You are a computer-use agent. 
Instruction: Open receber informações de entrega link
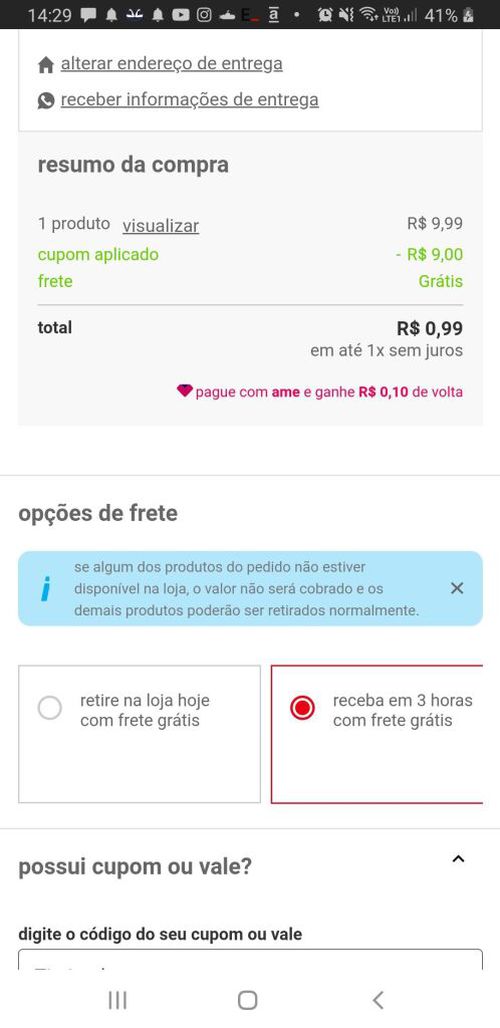[x=189, y=100]
